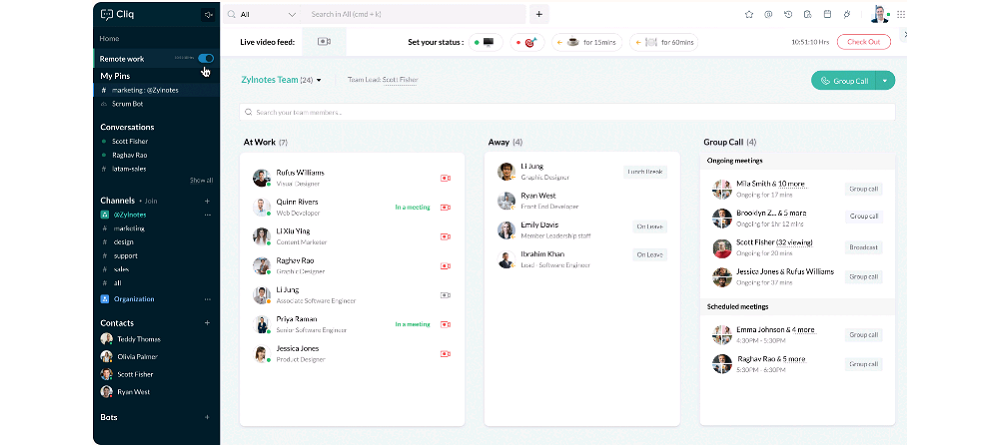Click video icon beside Jessica Jones
The height and width of the screenshot is (445, 1000).
click(x=445, y=354)
